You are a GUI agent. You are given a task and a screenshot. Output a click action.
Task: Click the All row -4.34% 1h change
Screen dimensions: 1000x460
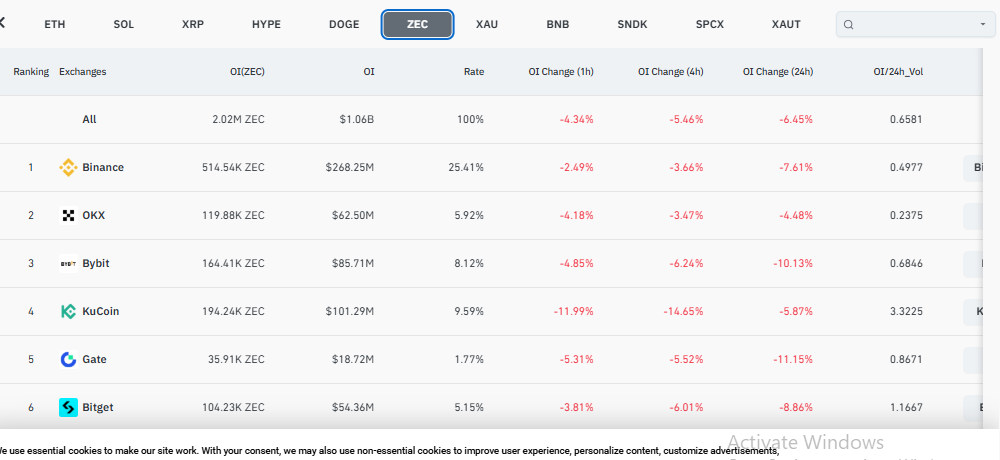click(576, 119)
